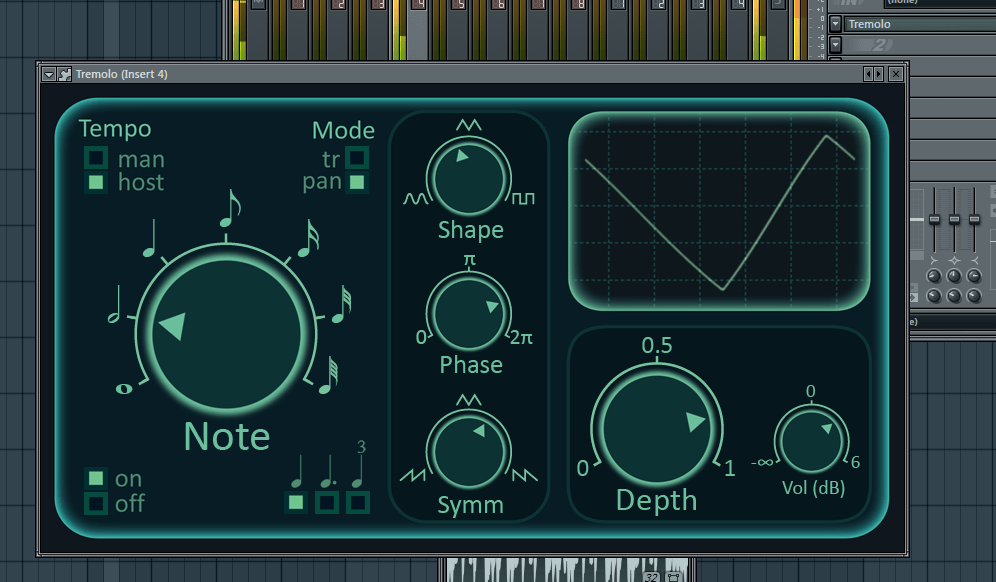This screenshot has height=582, width=996.
Task: Open dropdown arrow beside Tremolo mixer slot
Action: (x=835, y=24)
